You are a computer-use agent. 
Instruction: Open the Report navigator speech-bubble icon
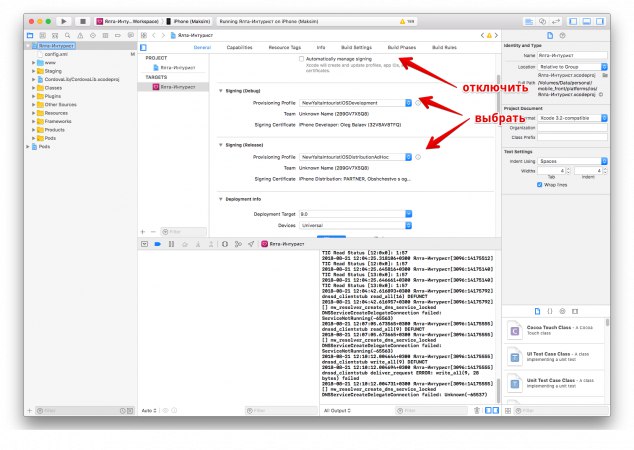coord(130,36)
